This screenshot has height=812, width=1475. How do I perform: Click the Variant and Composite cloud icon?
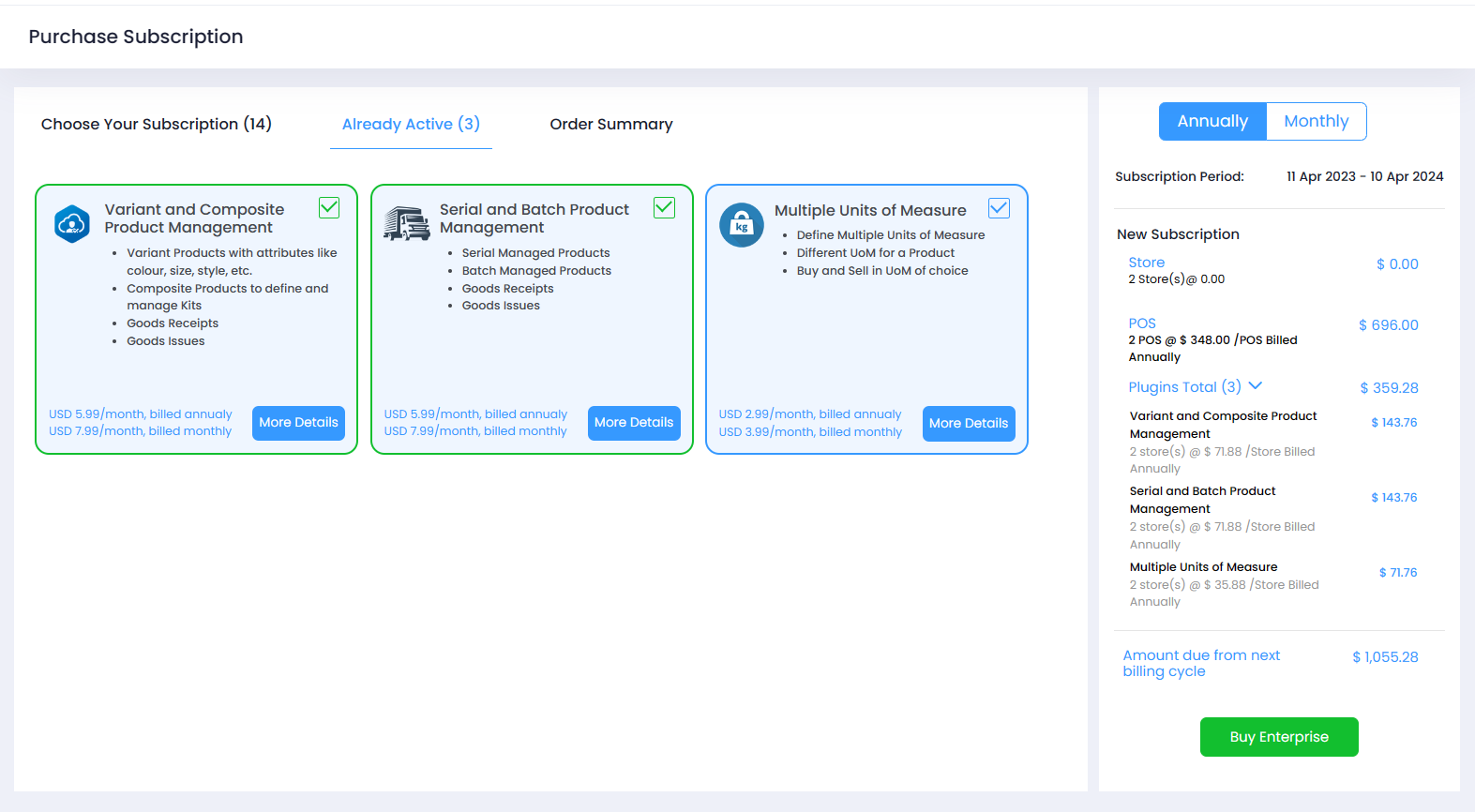tap(72, 224)
